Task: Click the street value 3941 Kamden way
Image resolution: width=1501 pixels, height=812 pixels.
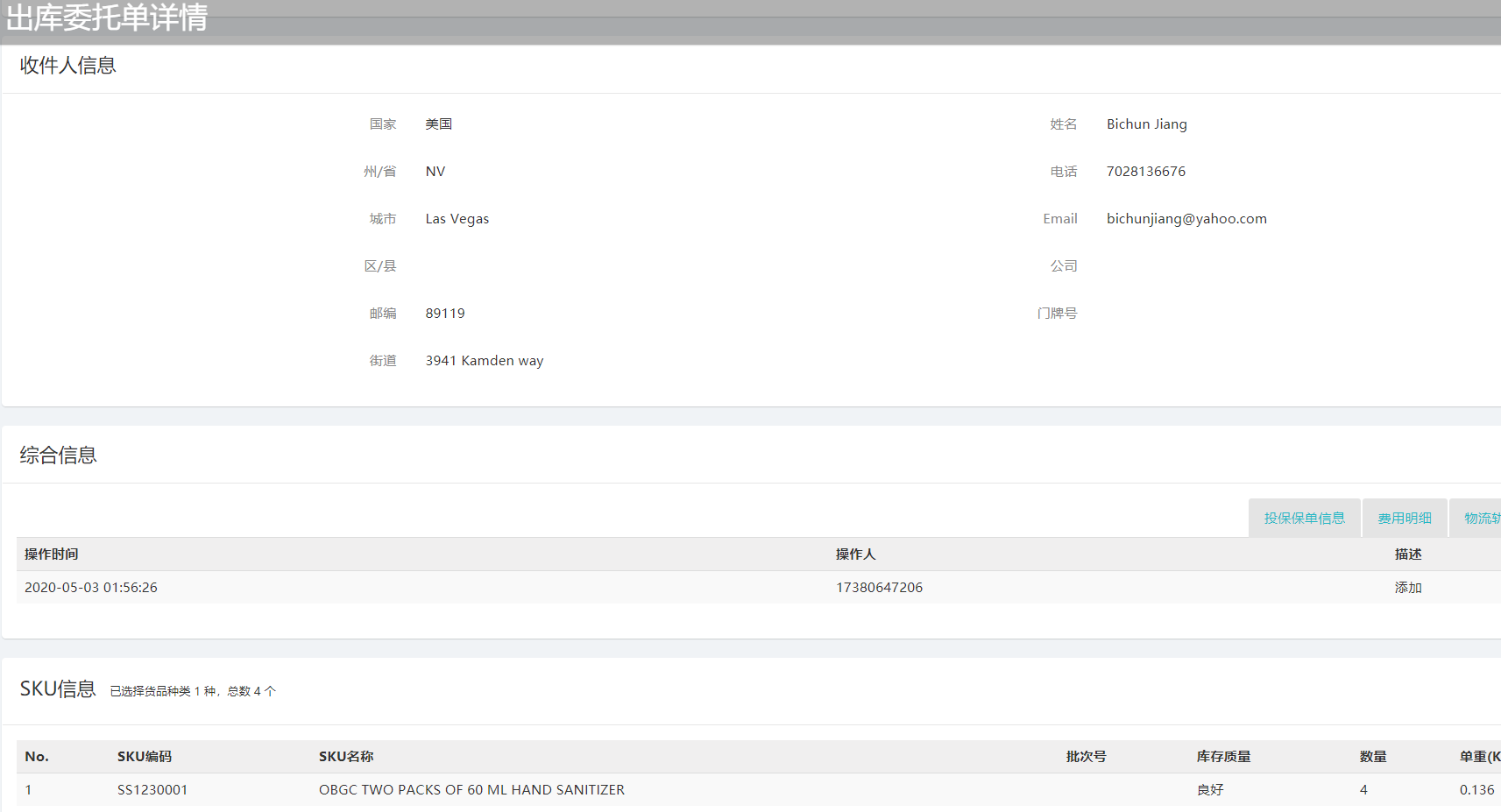Action: coord(484,361)
